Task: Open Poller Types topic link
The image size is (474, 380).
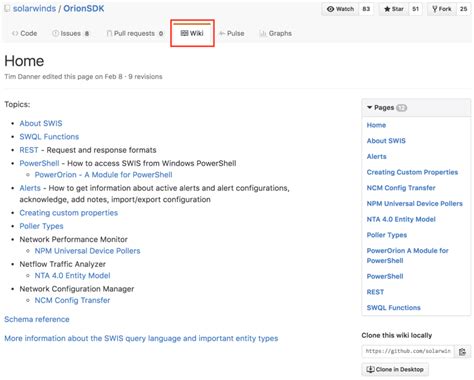Action: (41, 226)
